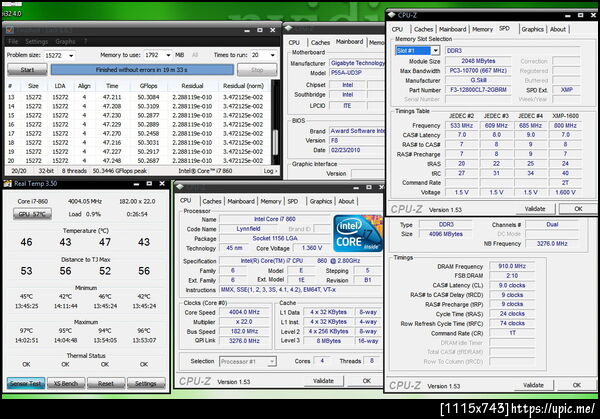Select Memory tab in CPU-Z SPD window
This screenshot has width=600, height=419.
(x=482, y=29)
